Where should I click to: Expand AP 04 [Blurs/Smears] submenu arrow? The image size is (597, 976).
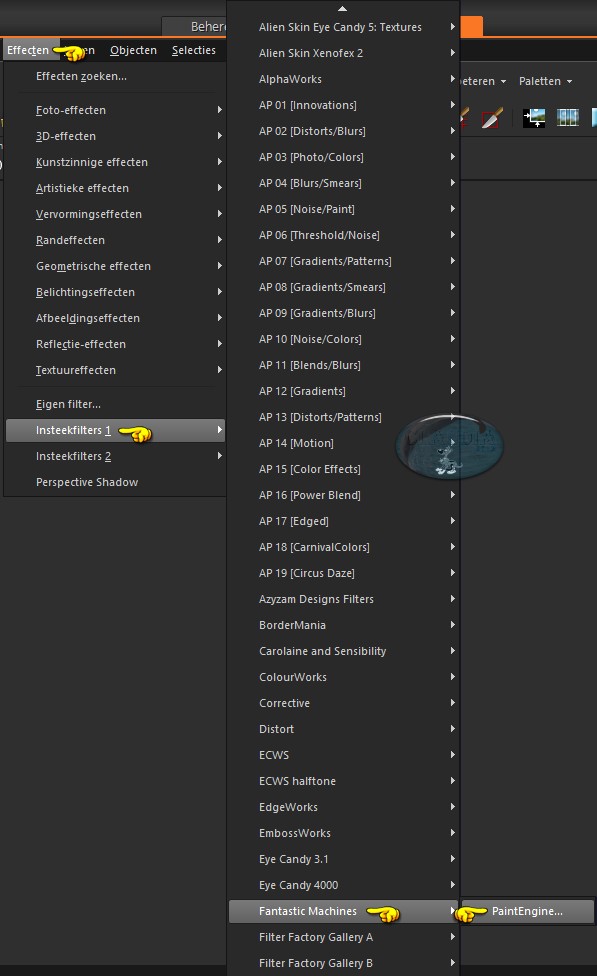(453, 183)
